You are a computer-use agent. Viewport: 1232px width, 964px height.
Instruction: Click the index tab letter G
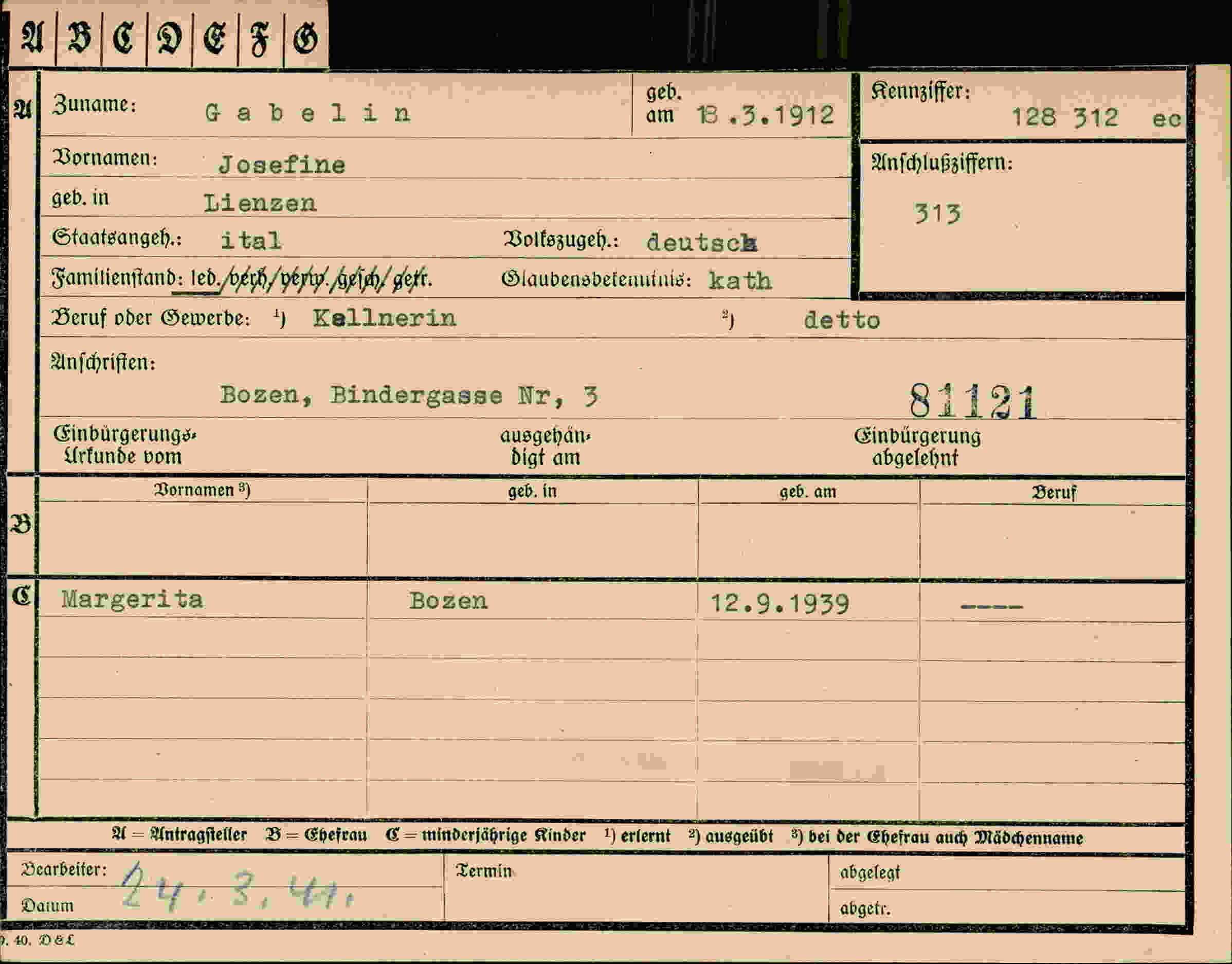pos(305,39)
